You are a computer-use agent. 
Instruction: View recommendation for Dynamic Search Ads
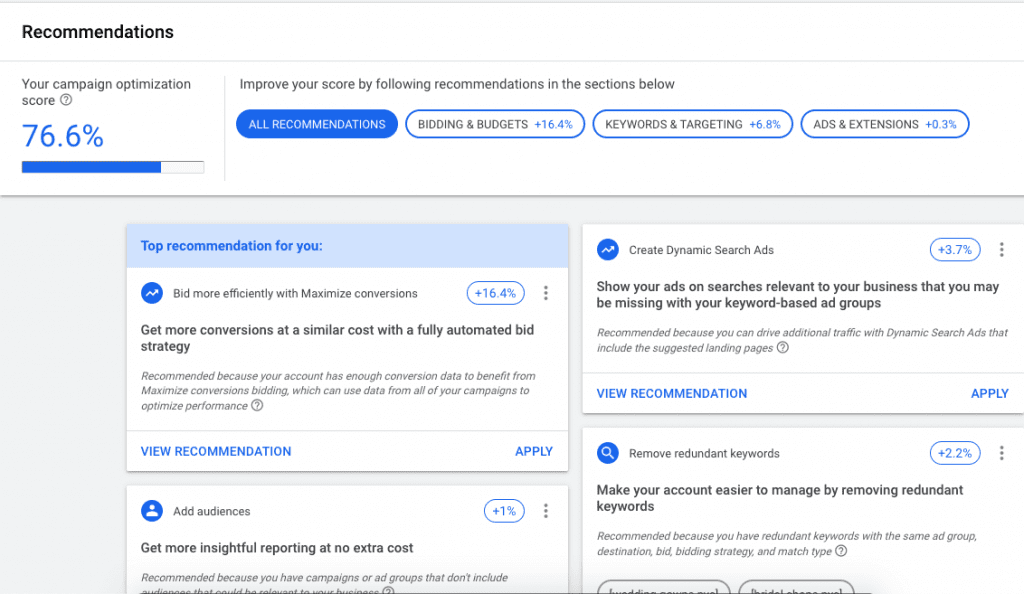tap(672, 394)
